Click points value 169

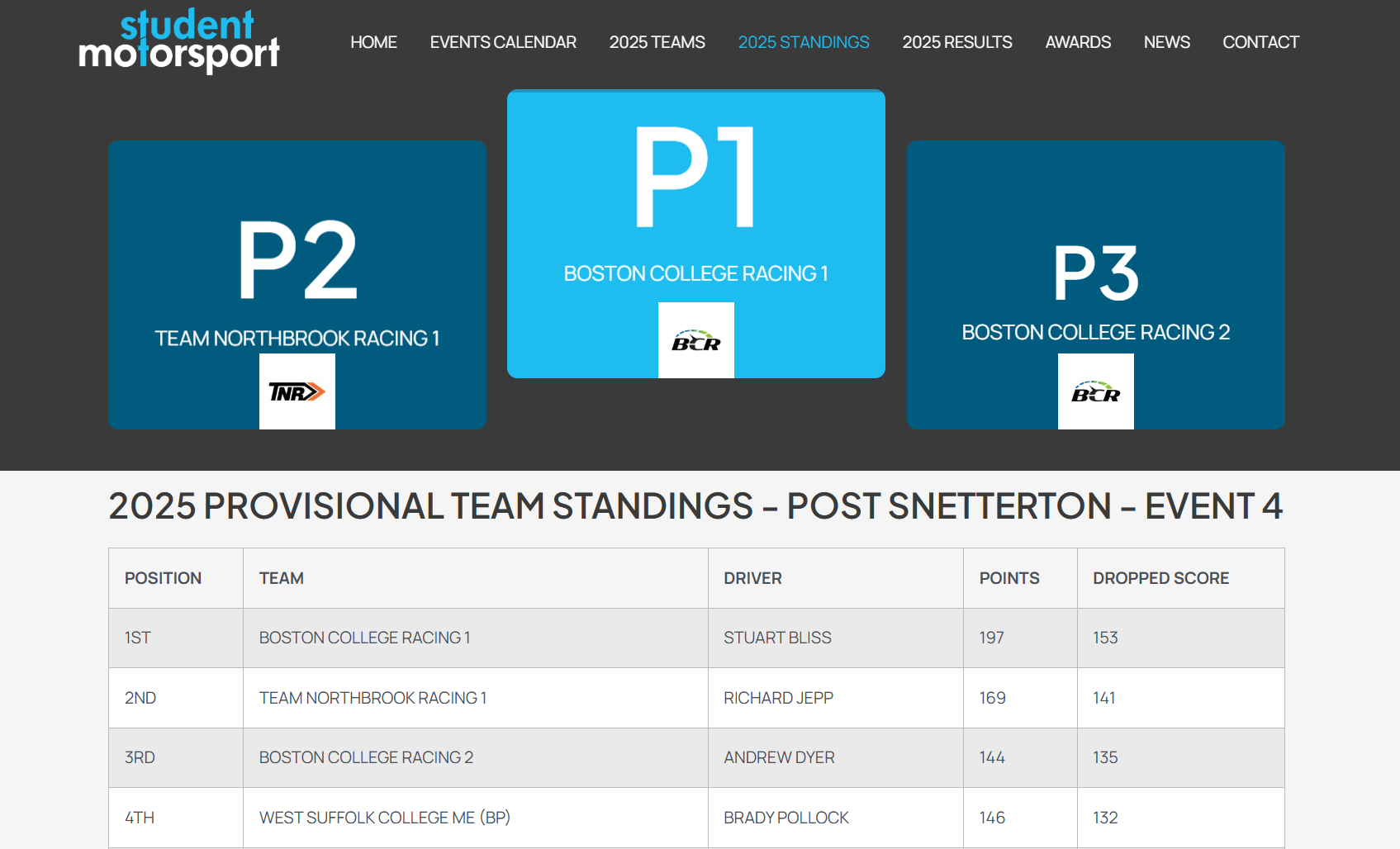(x=993, y=698)
